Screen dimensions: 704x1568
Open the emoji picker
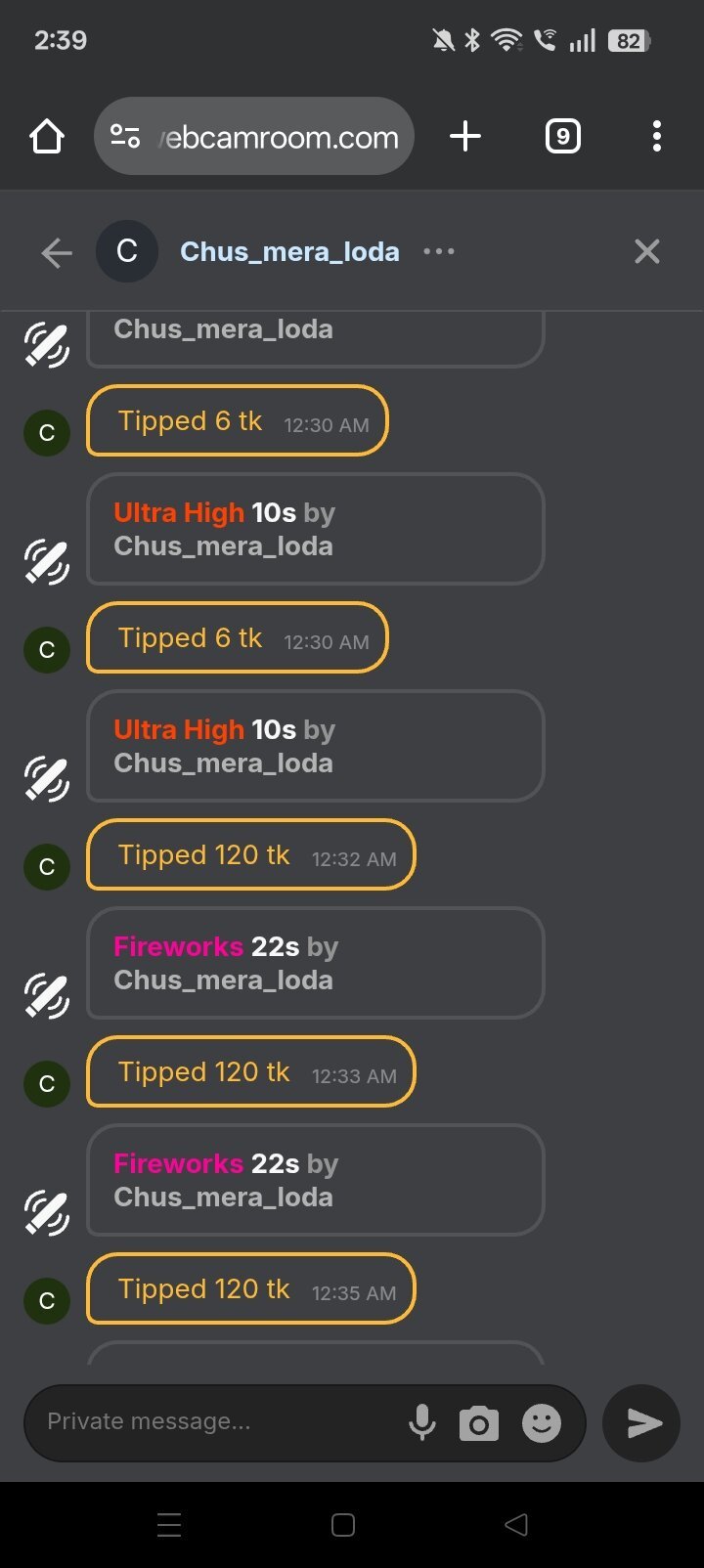tap(542, 1423)
